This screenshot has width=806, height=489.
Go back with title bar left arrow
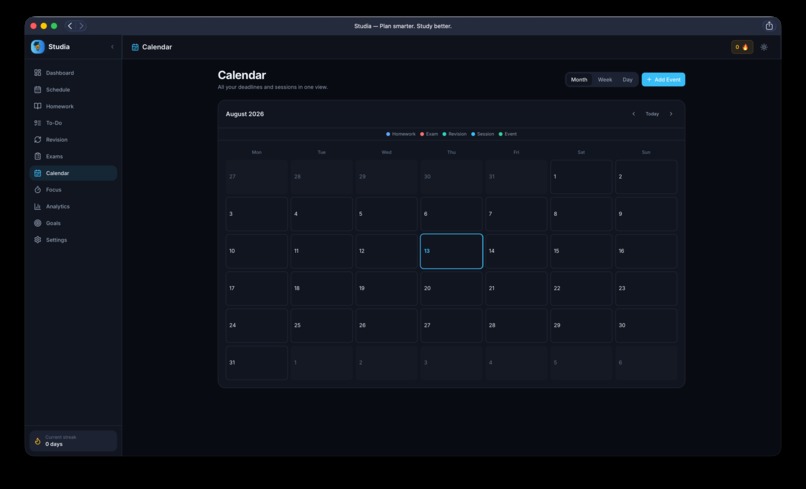tap(70, 26)
